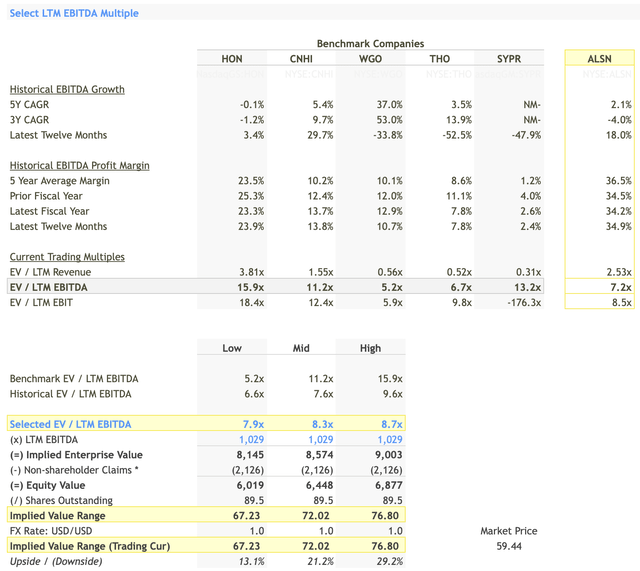Click the Low column header
This screenshot has width=640, height=571.
[x=232, y=348]
